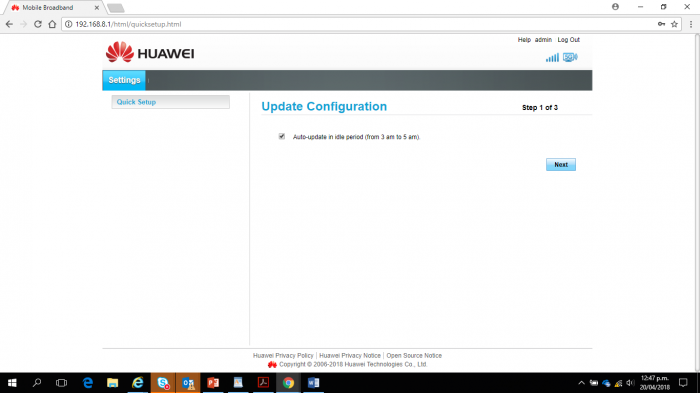Launch Microsoft Edge from taskbar
The width and height of the screenshot is (700, 393).
pyautogui.click(x=88, y=383)
